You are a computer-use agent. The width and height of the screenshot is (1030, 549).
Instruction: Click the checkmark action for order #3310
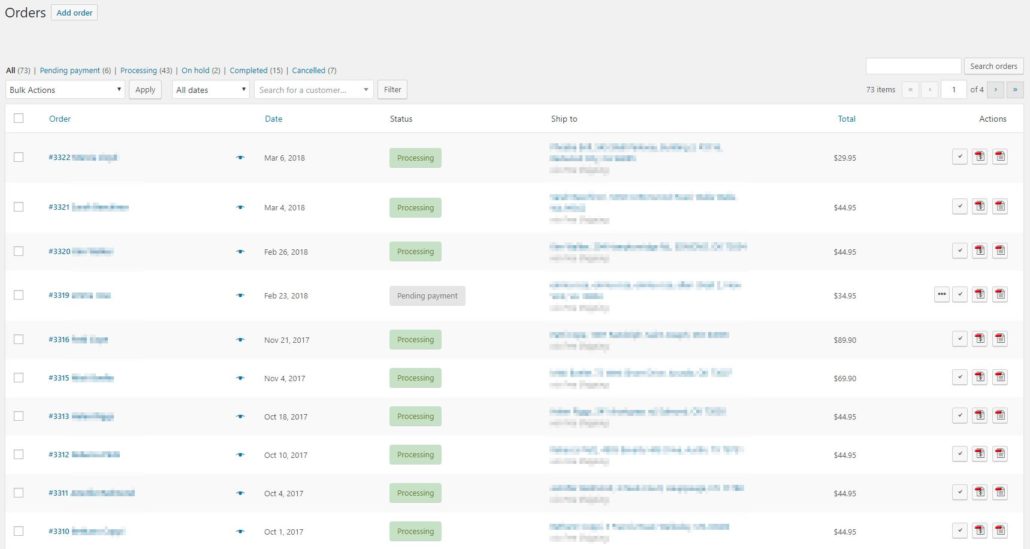pyautogui.click(x=959, y=530)
